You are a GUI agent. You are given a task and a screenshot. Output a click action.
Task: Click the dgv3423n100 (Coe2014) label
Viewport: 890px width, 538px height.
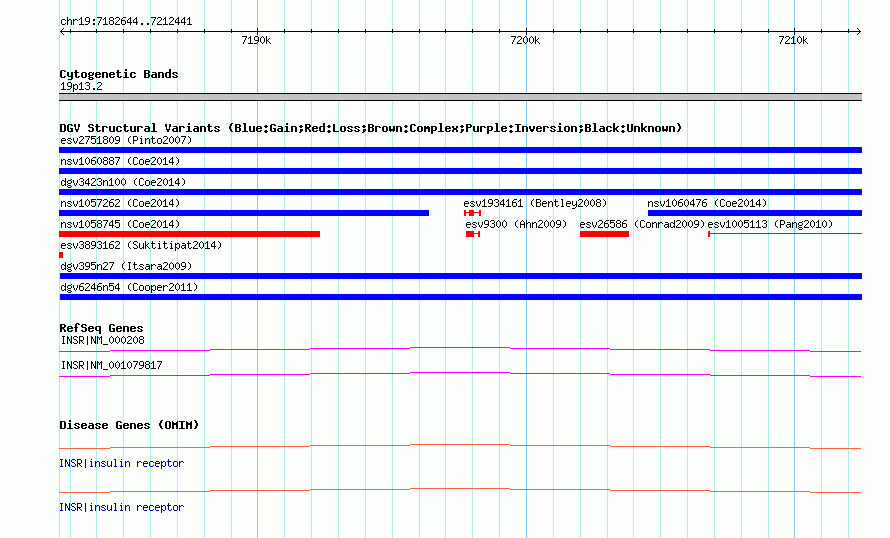click(x=123, y=182)
